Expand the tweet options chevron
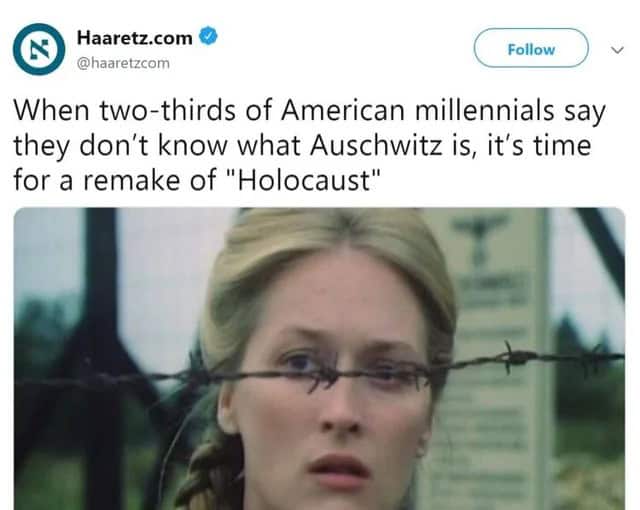640x510 pixels. click(x=617, y=50)
